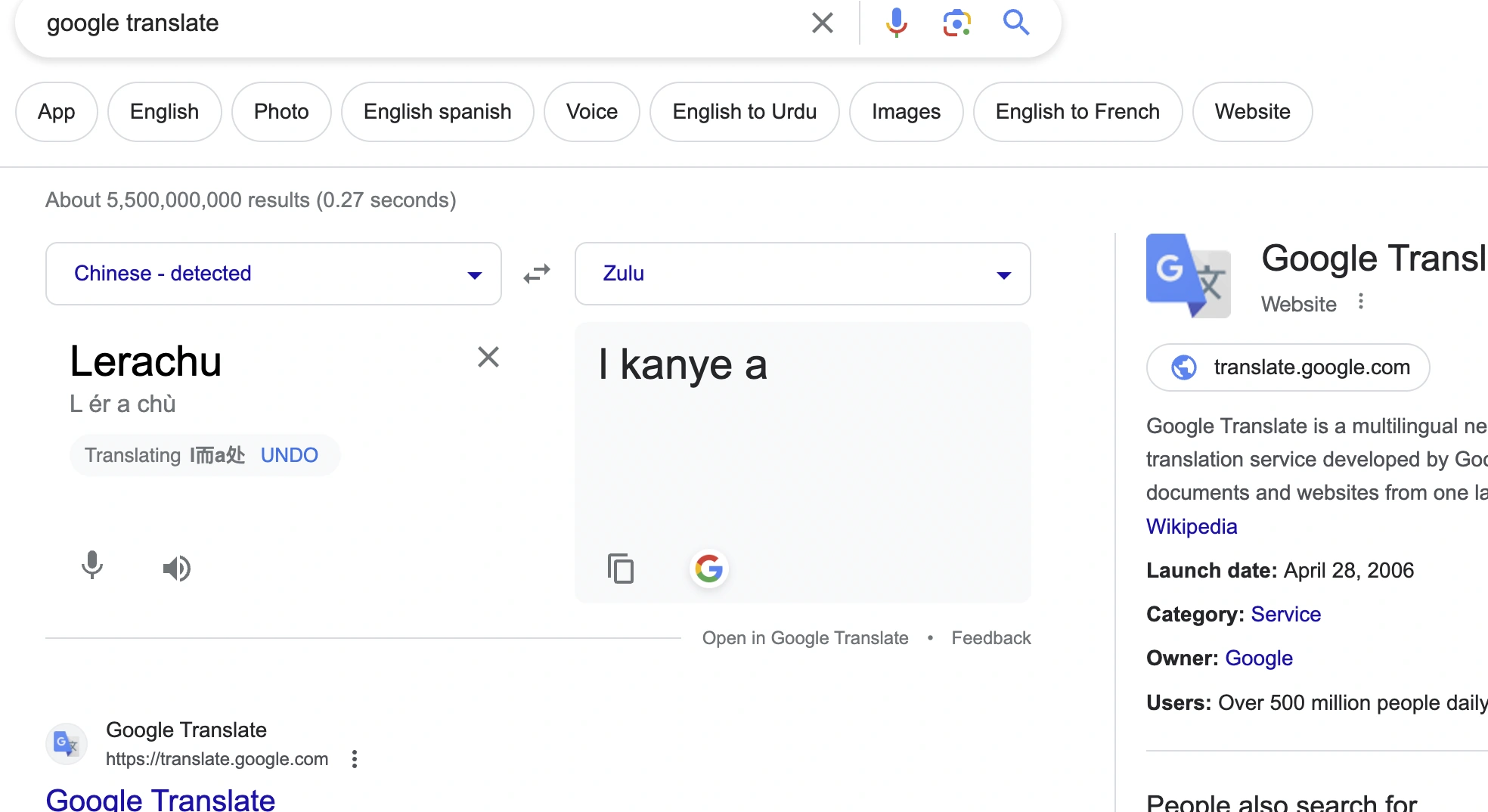Clear the search box text
Screen dimensions: 1488x812
click(823, 23)
